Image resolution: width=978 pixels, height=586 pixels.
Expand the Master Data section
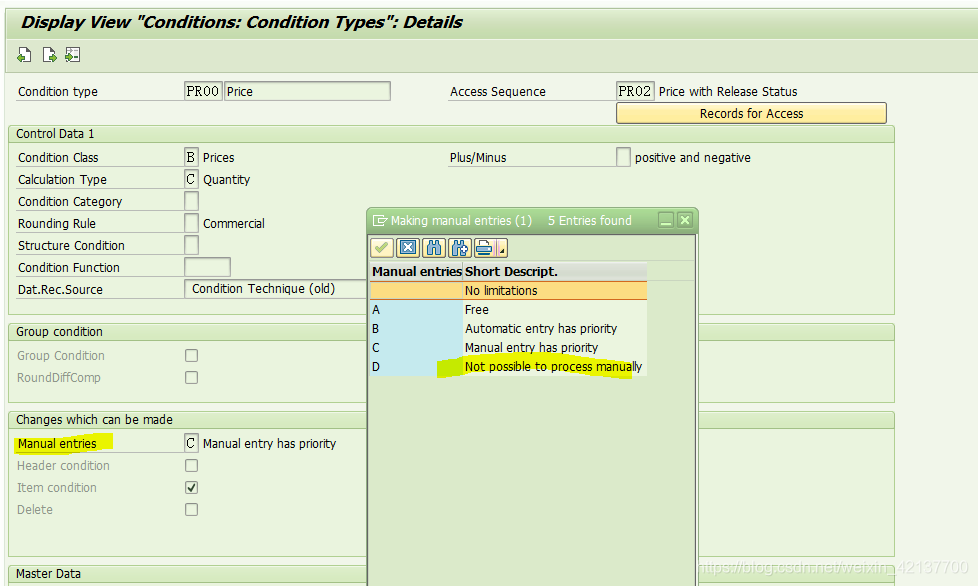48,573
